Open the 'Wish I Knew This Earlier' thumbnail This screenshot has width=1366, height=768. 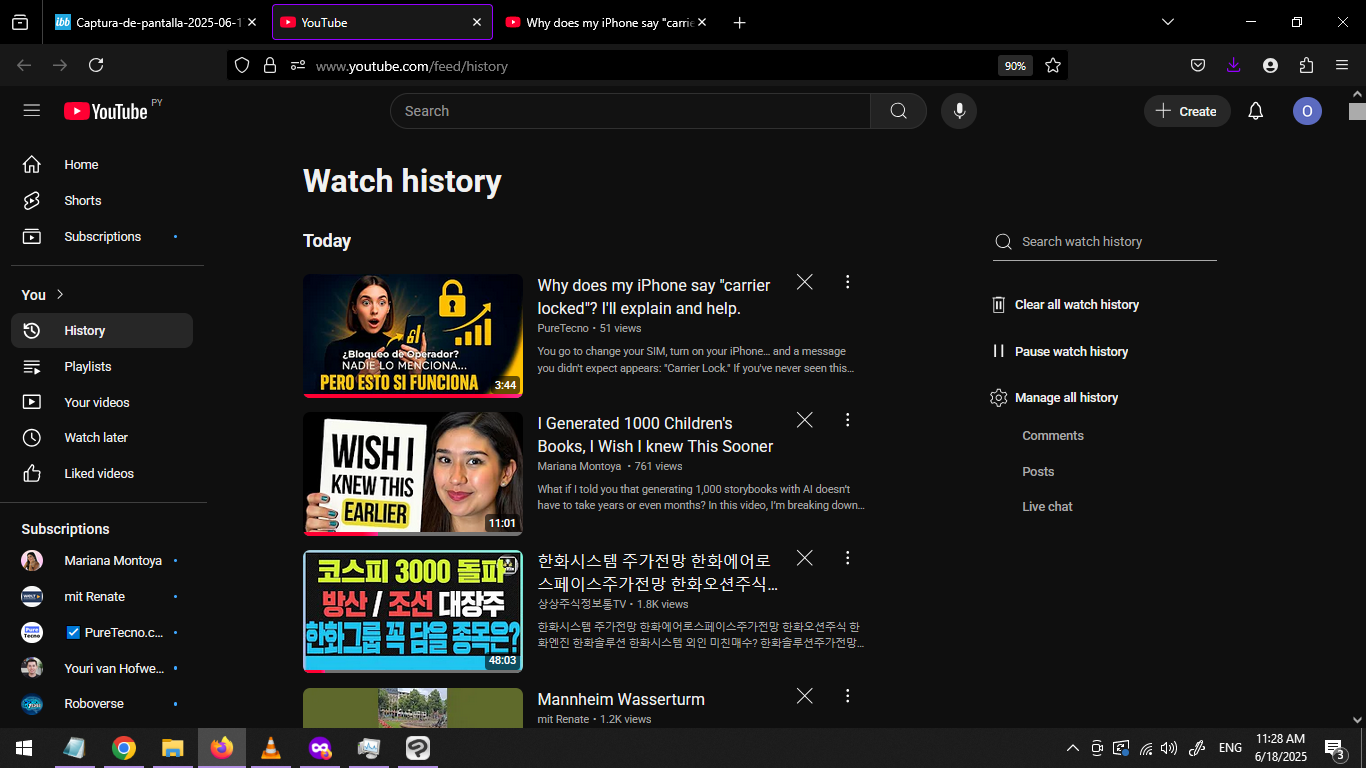pyautogui.click(x=413, y=474)
